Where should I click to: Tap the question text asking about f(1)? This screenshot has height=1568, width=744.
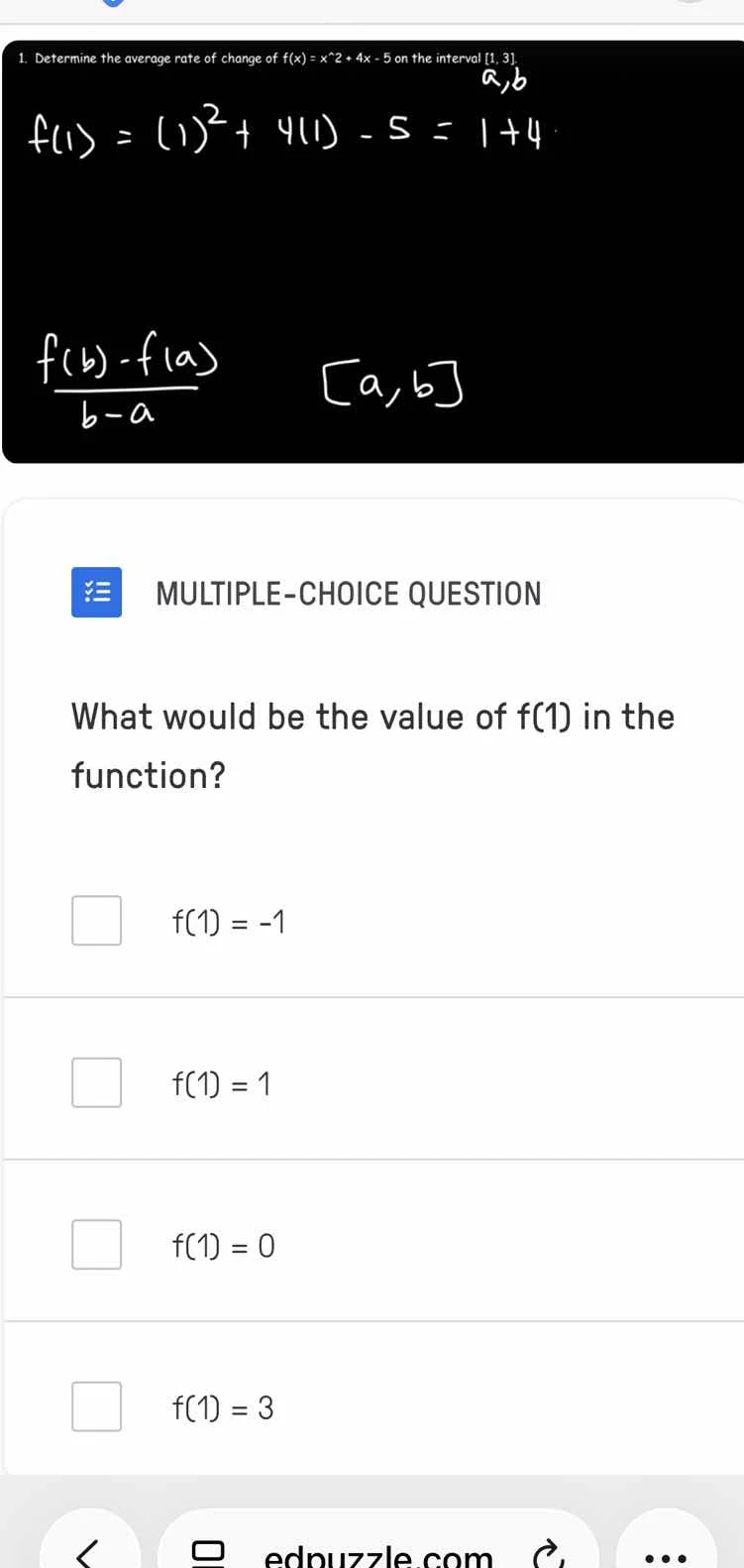(x=372, y=745)
